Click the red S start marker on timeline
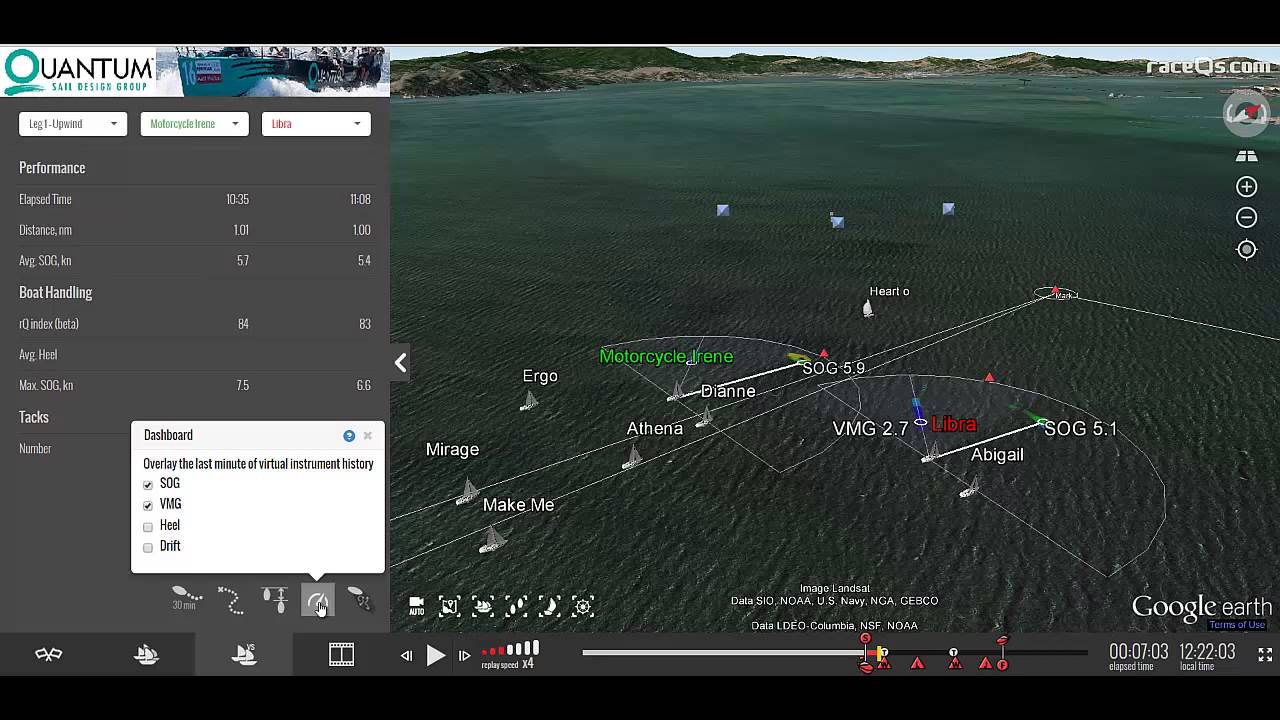 (x=866, y=638)
